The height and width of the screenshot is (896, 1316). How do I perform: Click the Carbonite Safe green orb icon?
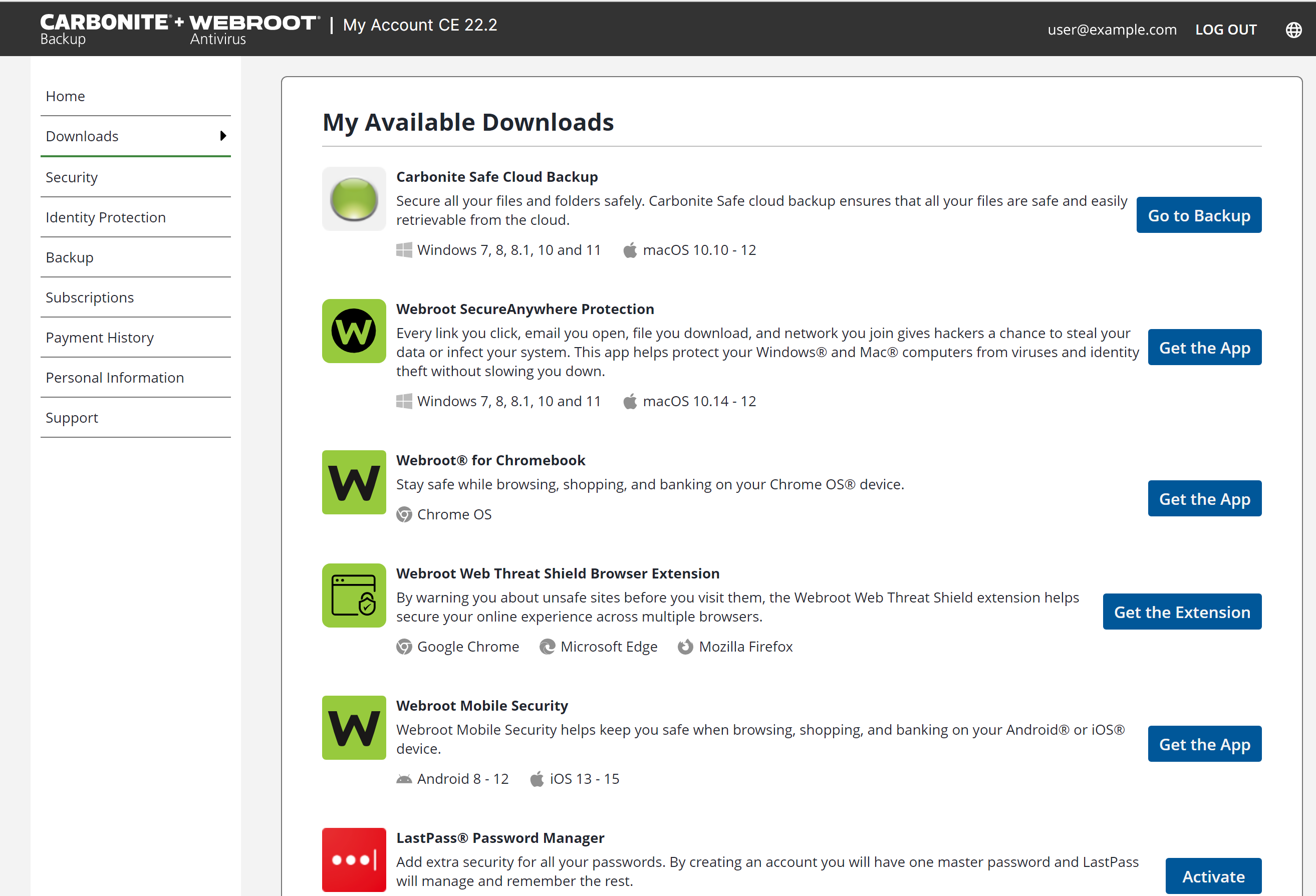pyautogui.click(x=354, y=199)
